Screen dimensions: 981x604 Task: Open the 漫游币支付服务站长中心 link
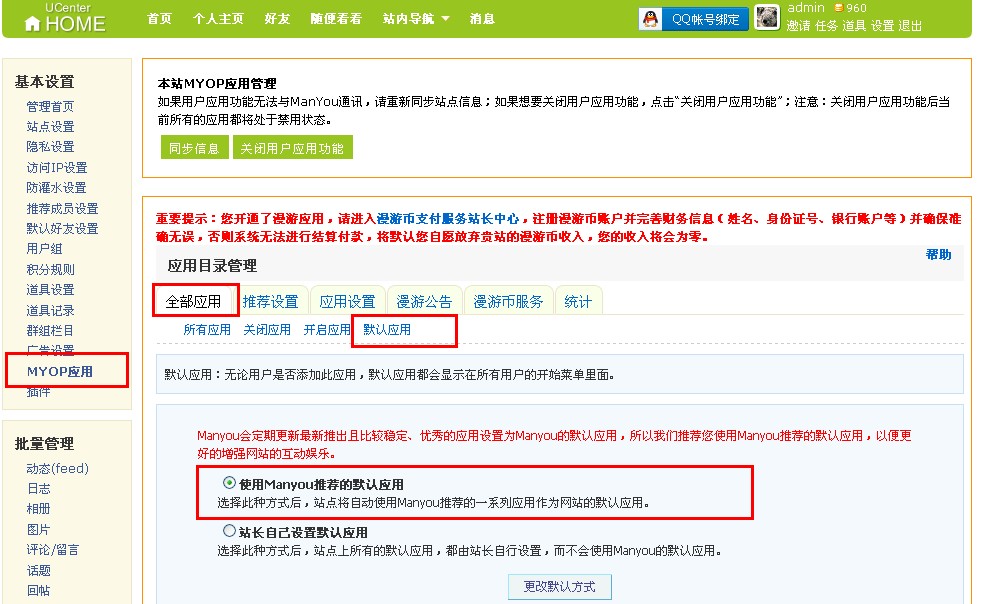[x=448, y=218]
